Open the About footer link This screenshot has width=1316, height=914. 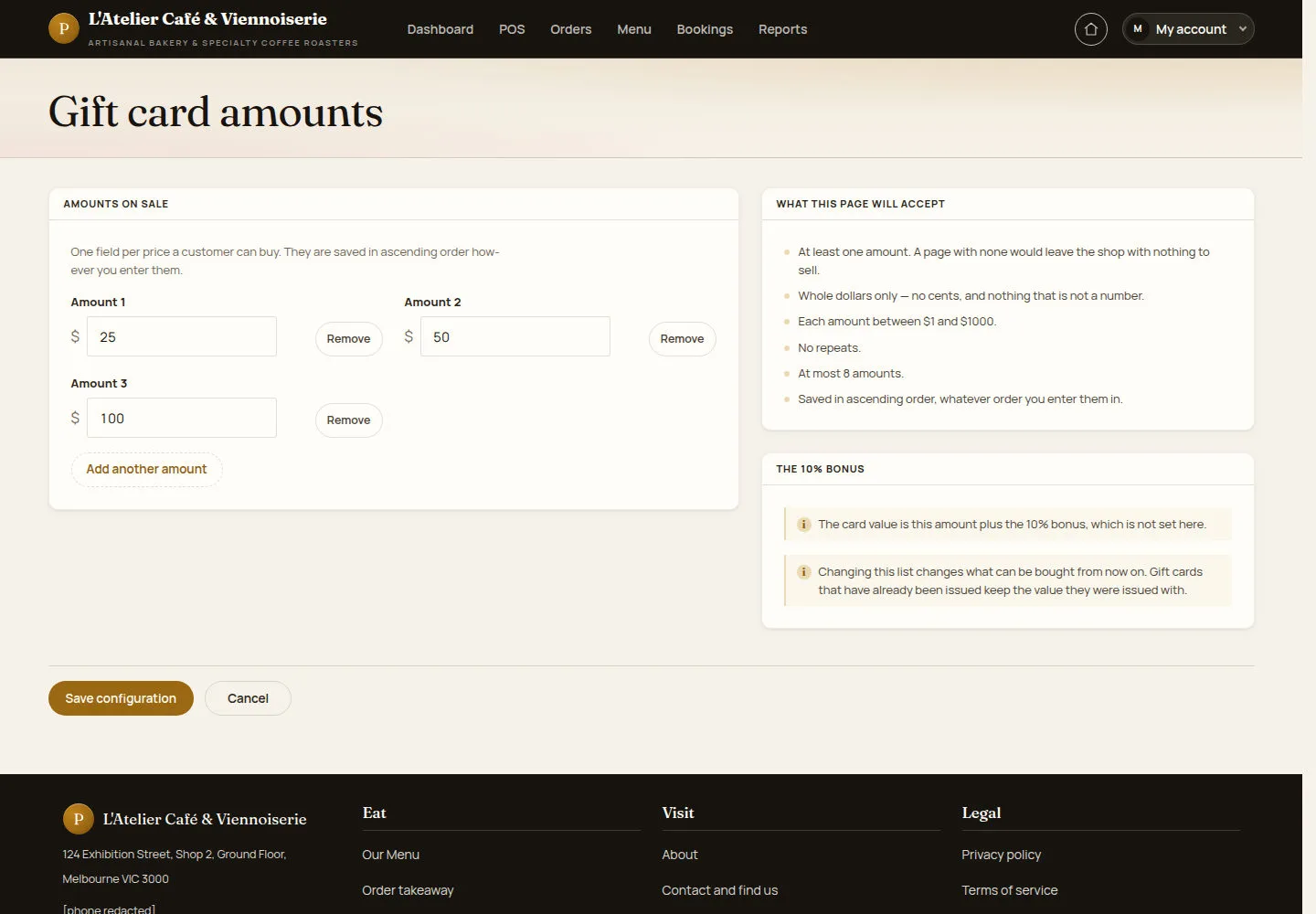[680, 855]
